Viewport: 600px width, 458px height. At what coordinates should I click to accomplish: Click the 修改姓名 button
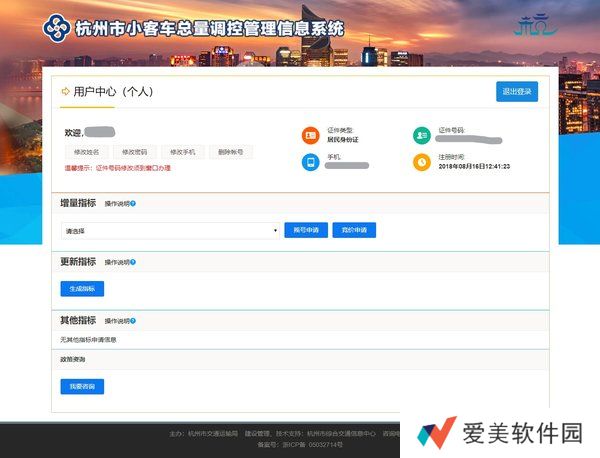pyautogui.click(x=86, y=152)
